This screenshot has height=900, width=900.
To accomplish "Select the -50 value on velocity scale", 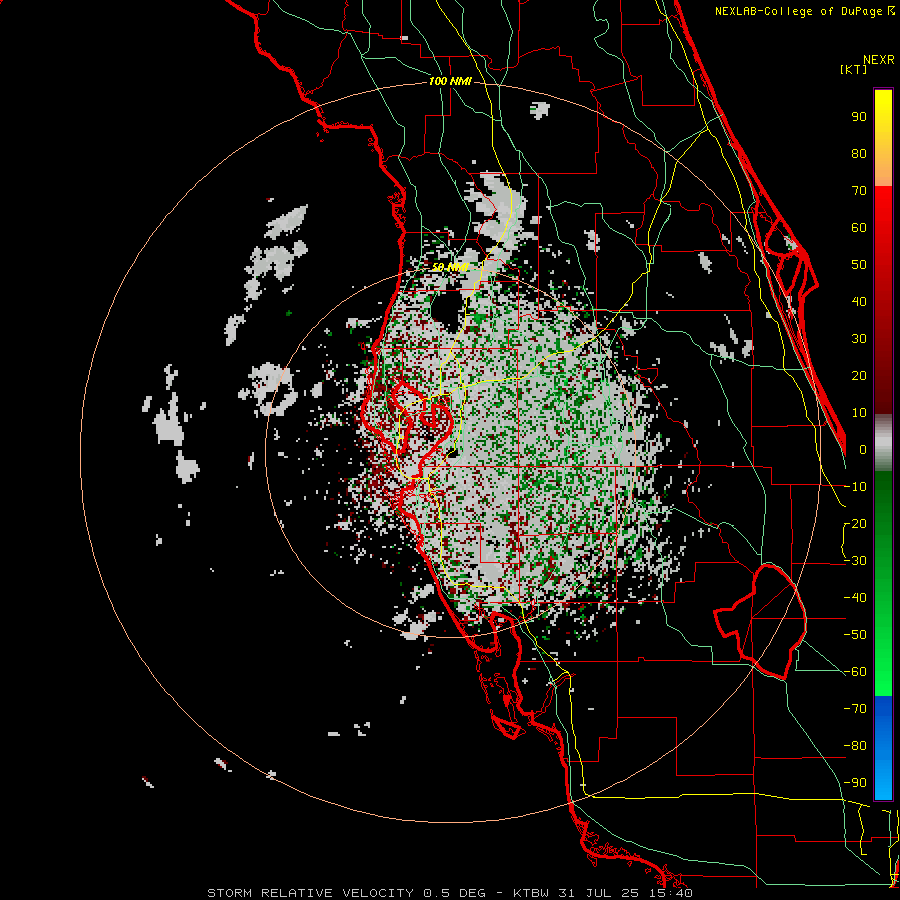I will (x=855, y=635).
